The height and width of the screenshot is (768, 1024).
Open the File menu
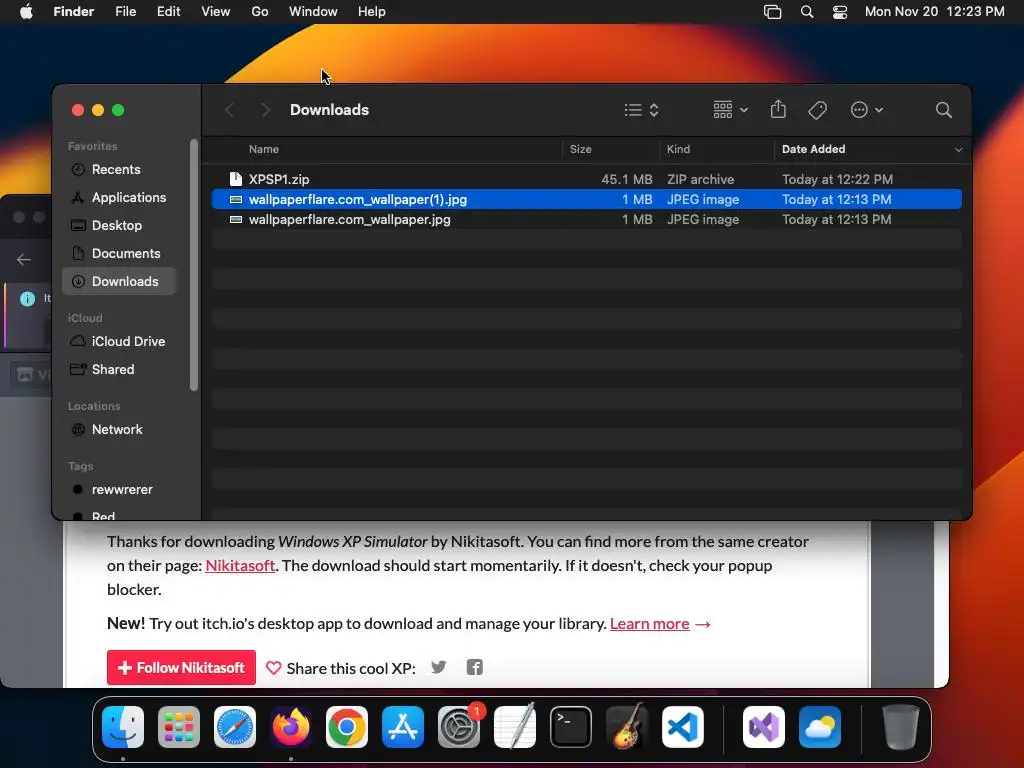pyautogui.click(x=125, y=12)
